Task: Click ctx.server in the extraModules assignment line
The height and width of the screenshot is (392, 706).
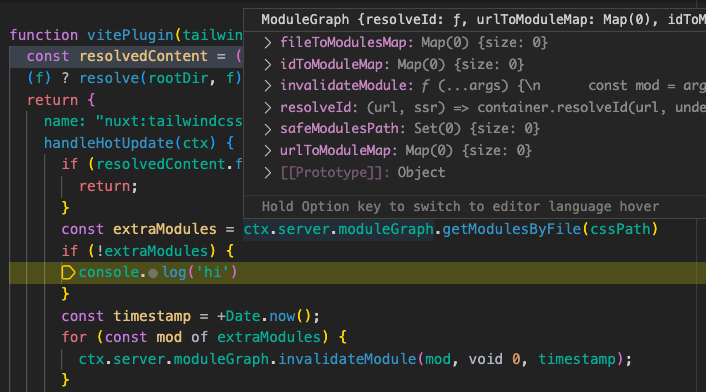Action: [286, 229]
